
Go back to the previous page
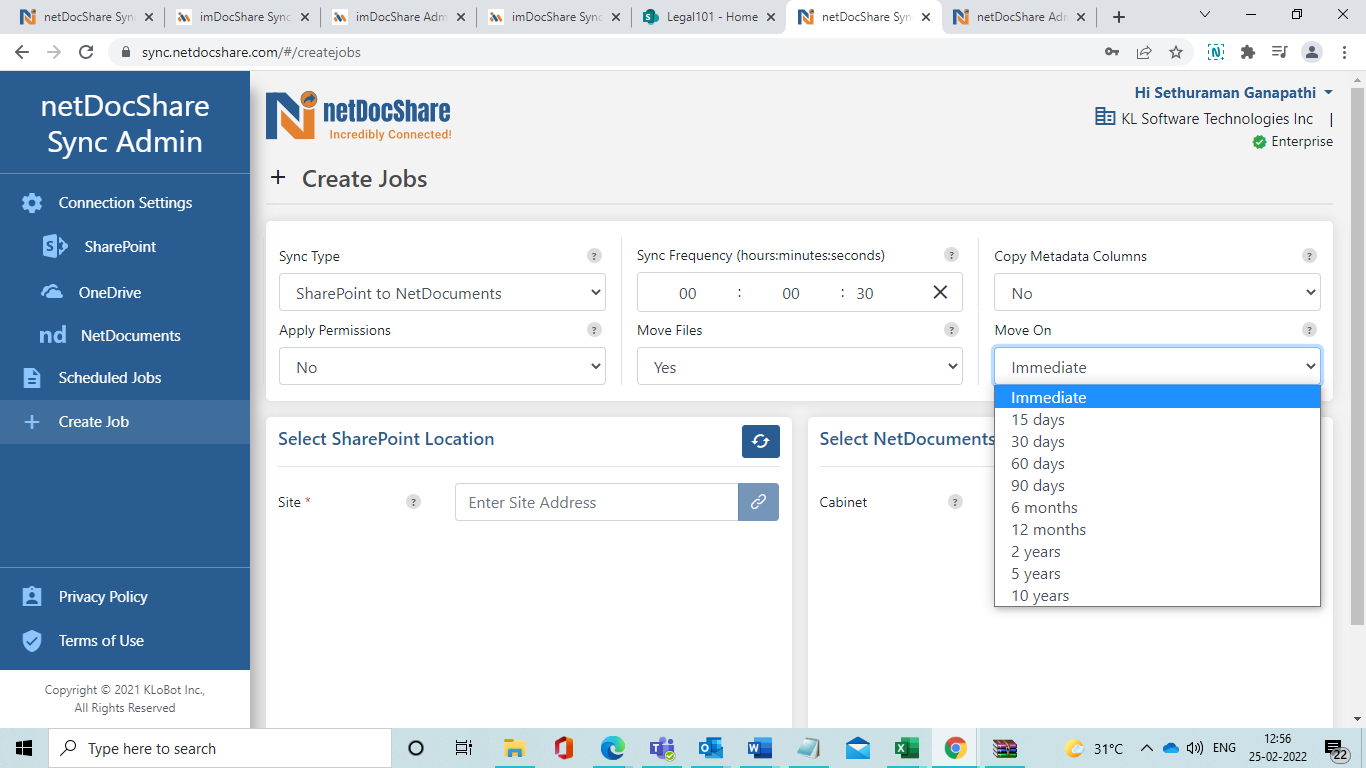coord(22,52)
